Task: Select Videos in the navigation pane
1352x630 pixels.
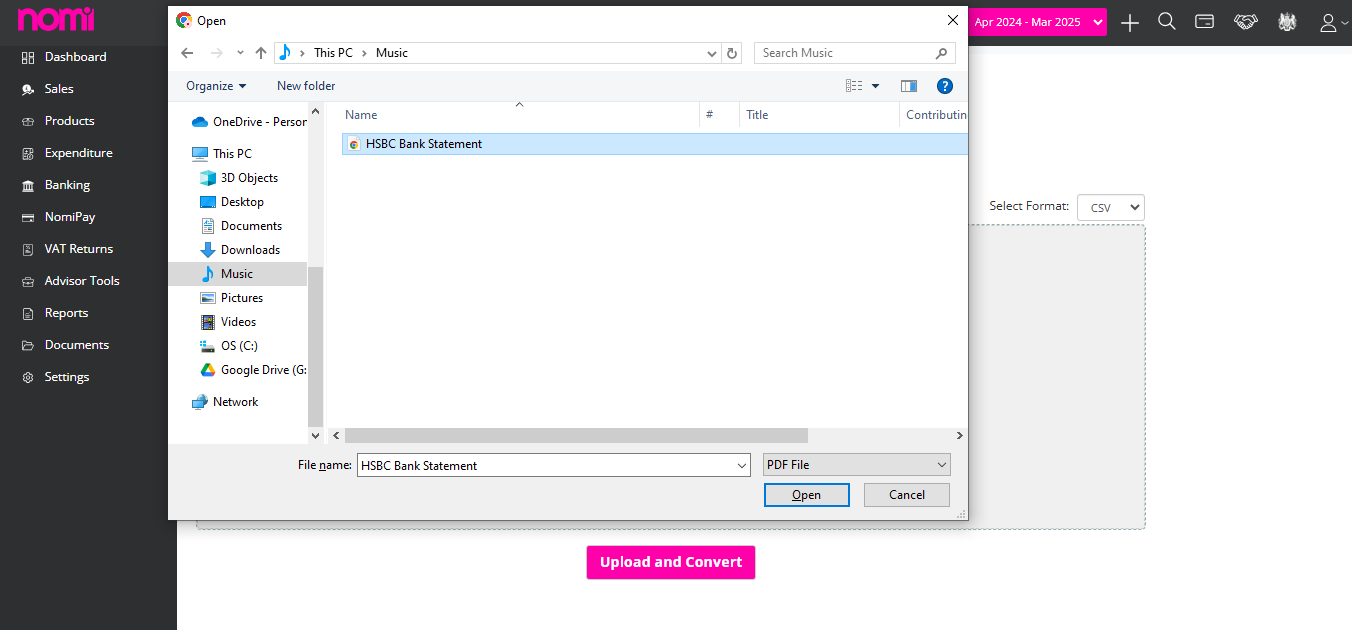Action: click(x=229, y=322)
